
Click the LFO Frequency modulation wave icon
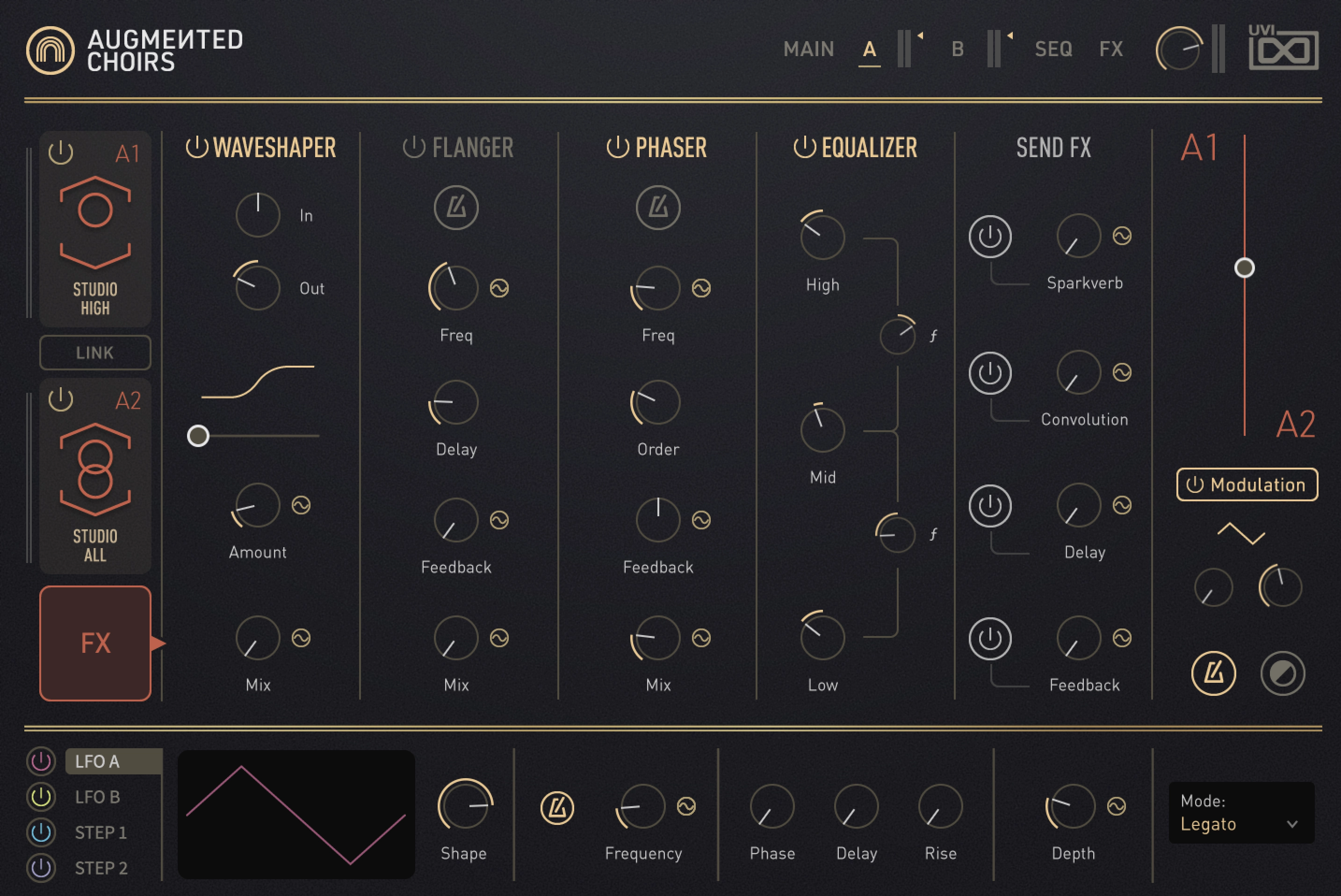[686, 806]
